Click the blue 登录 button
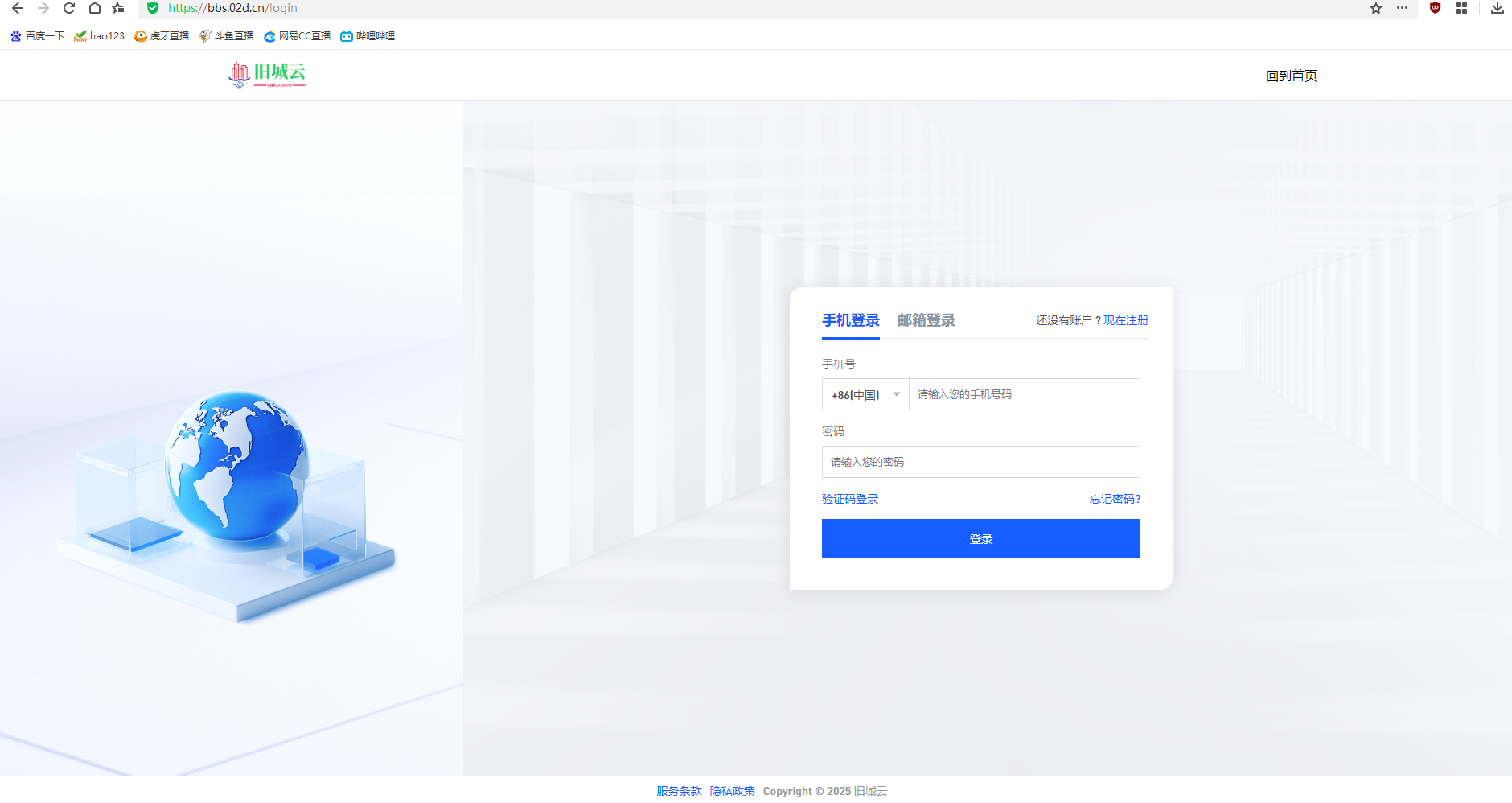 coord(980,538)
